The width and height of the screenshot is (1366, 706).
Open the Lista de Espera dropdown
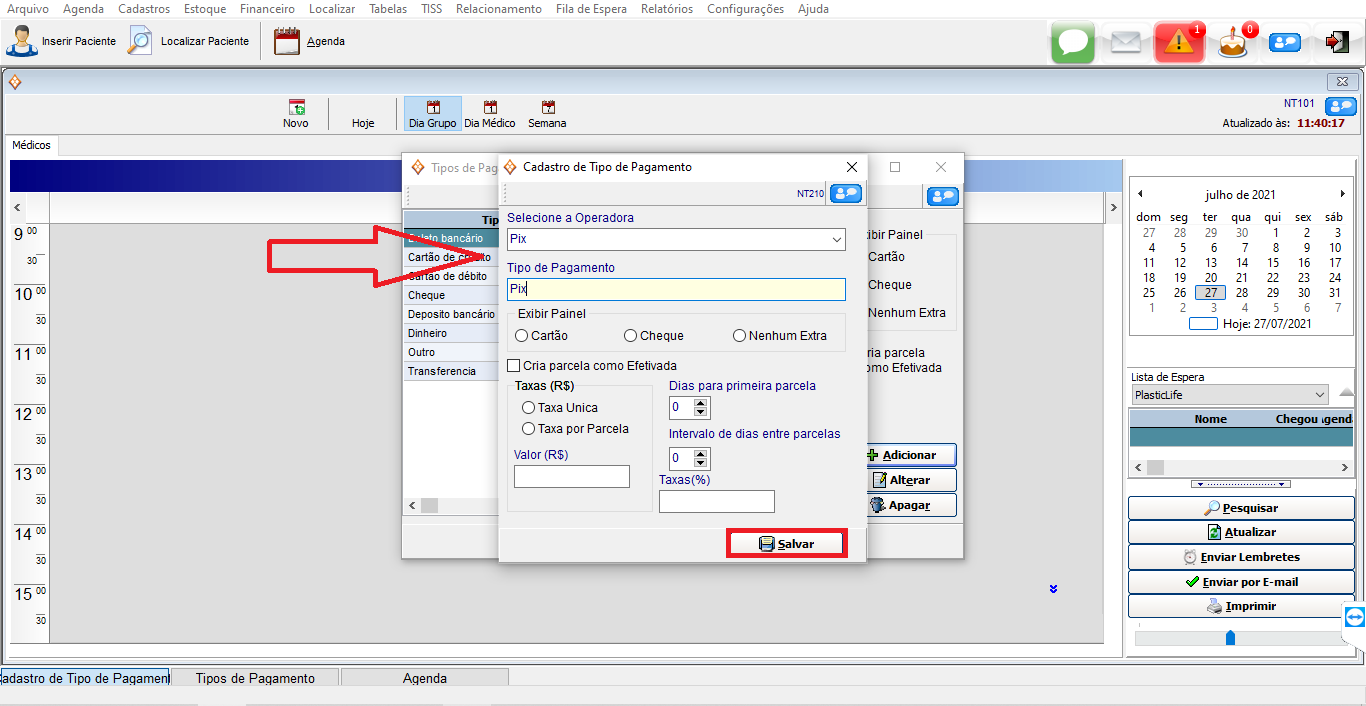click(x=1320, y=395)
